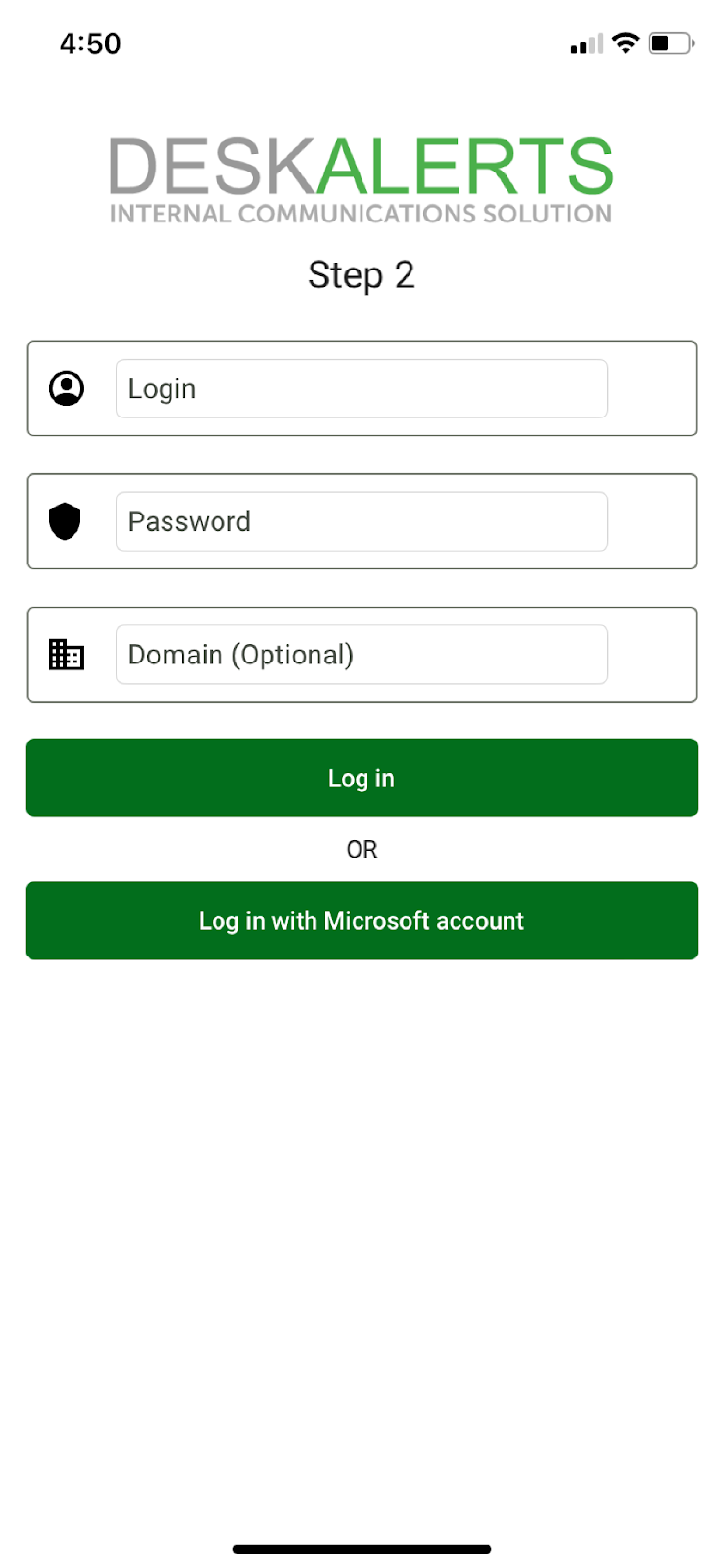Tap the cellular signal bars icon

587,44
